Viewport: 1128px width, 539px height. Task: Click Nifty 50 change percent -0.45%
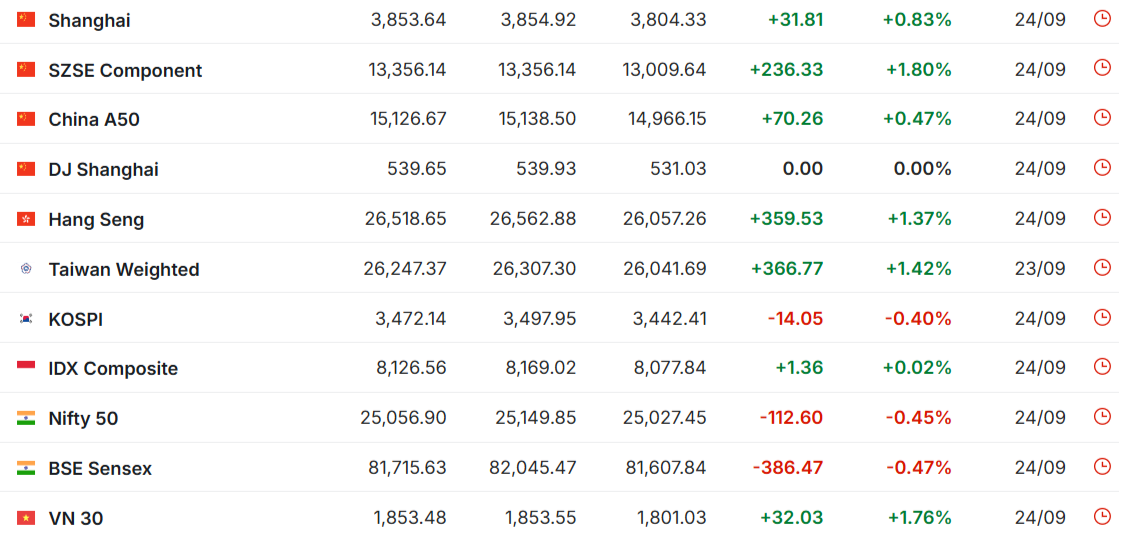pos(919,418)
